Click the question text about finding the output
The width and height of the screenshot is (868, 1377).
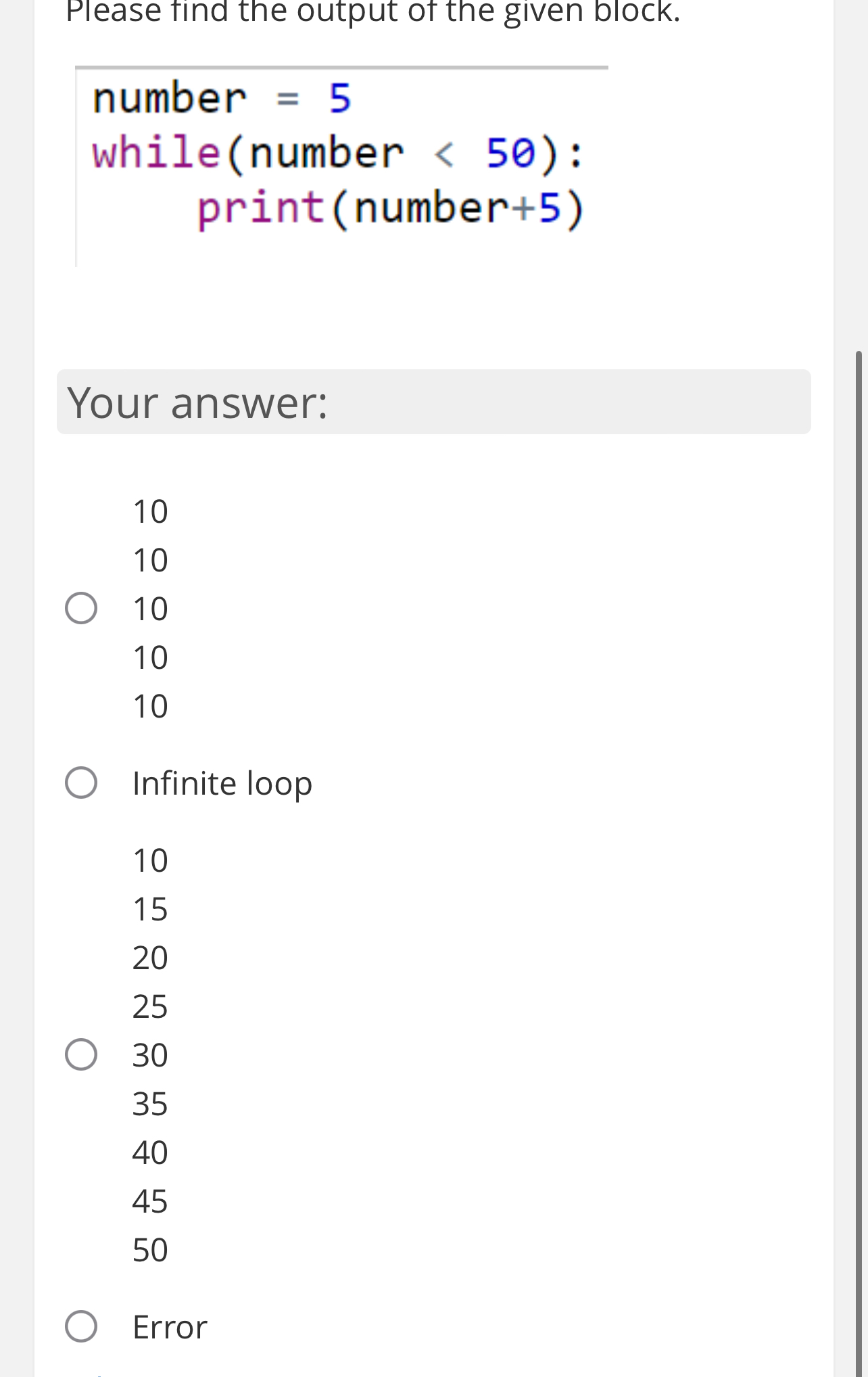pos(372,10)
